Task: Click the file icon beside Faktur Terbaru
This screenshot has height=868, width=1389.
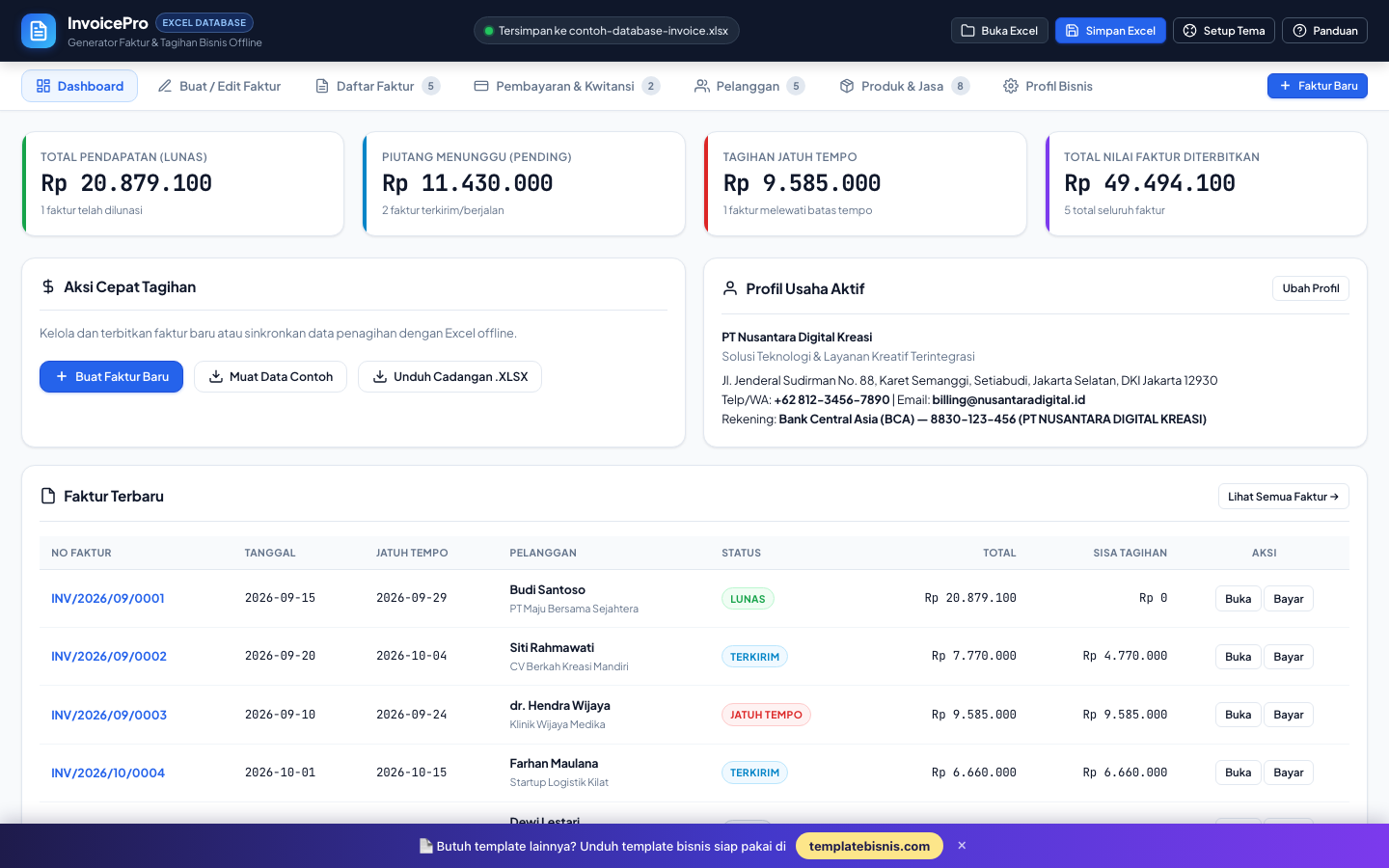Action: [x=48, y=496]
